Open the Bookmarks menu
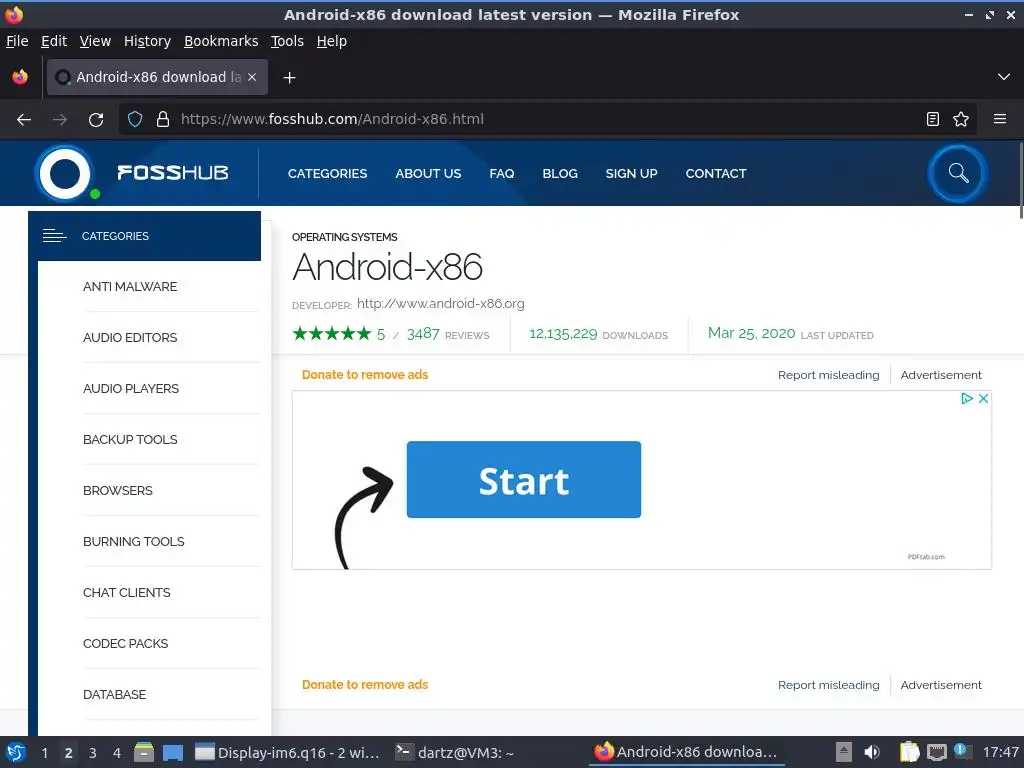 pos(221,41)
